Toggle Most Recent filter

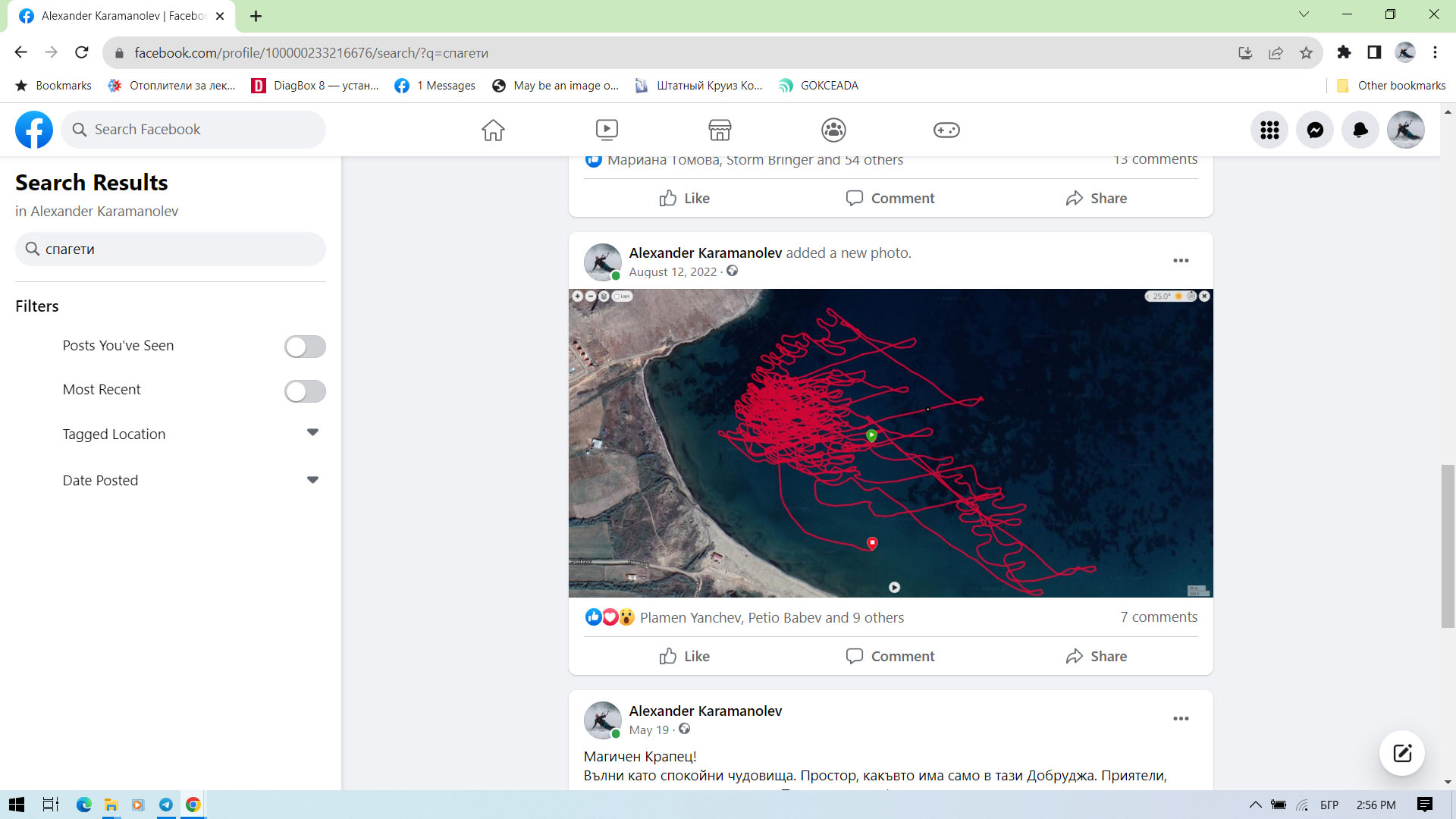click(305, 391)
